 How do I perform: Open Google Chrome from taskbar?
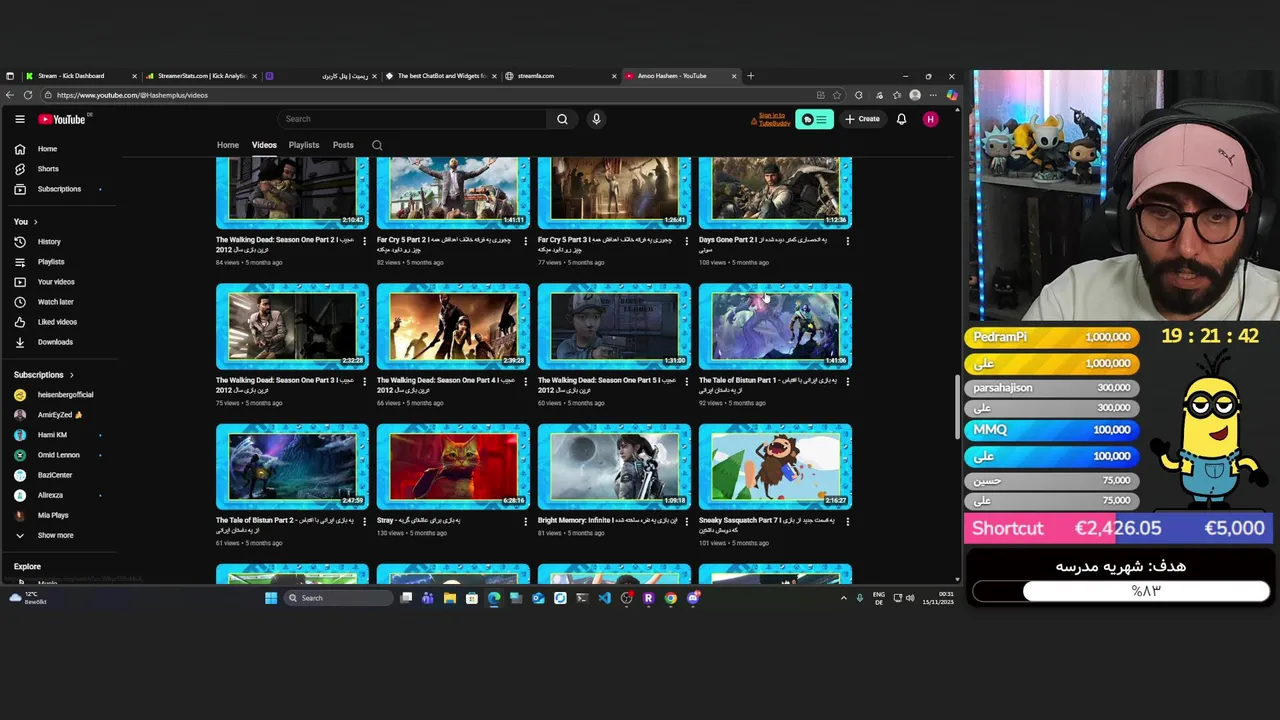(x=670, y=598)
